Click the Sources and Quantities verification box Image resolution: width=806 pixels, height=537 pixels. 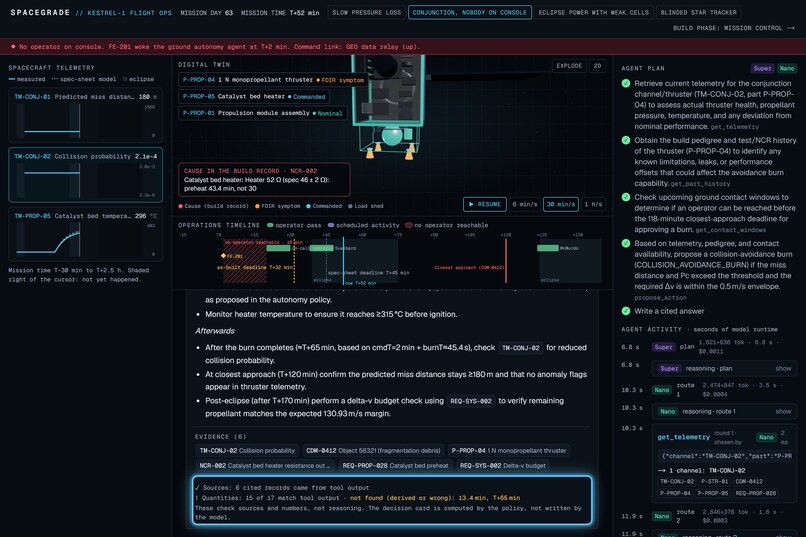tap(392, 501)
